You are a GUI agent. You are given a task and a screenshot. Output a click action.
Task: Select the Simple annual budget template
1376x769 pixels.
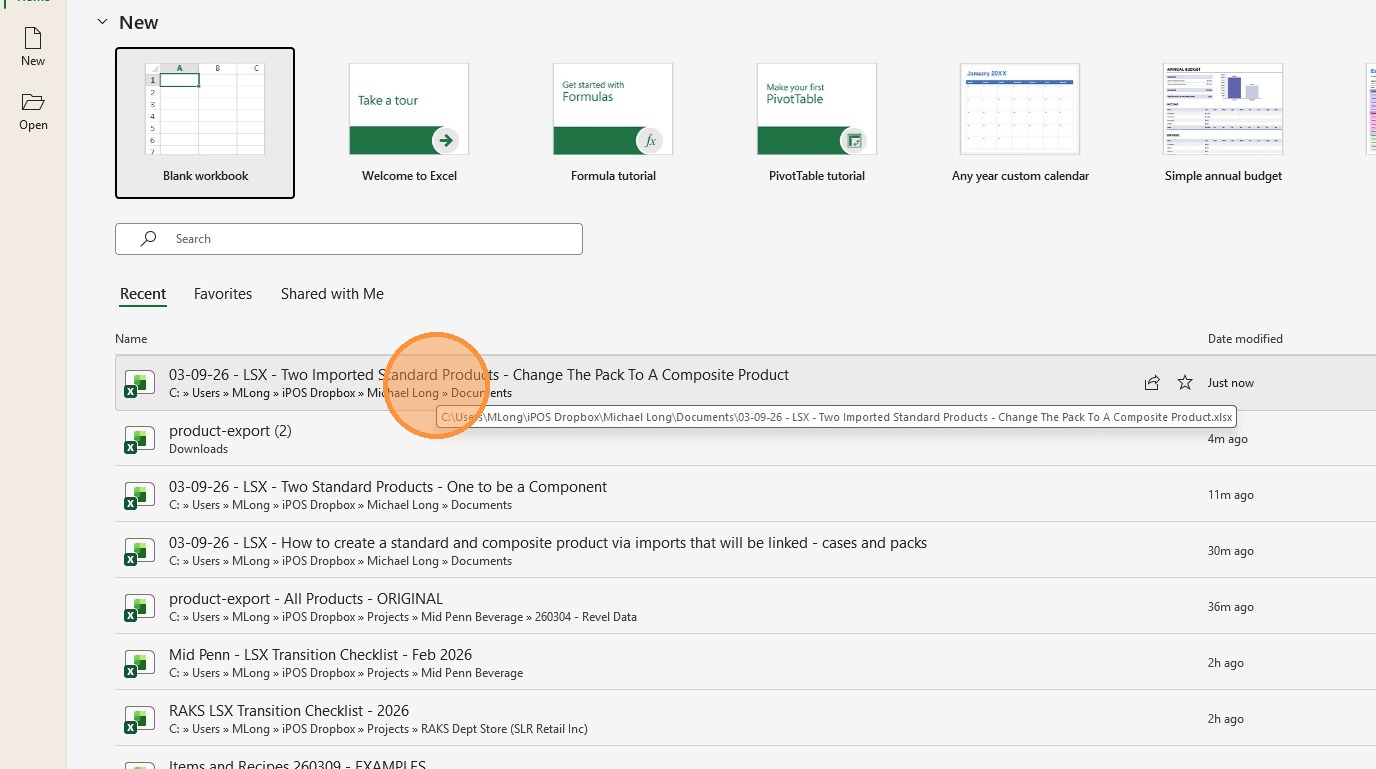[1223, 123]
